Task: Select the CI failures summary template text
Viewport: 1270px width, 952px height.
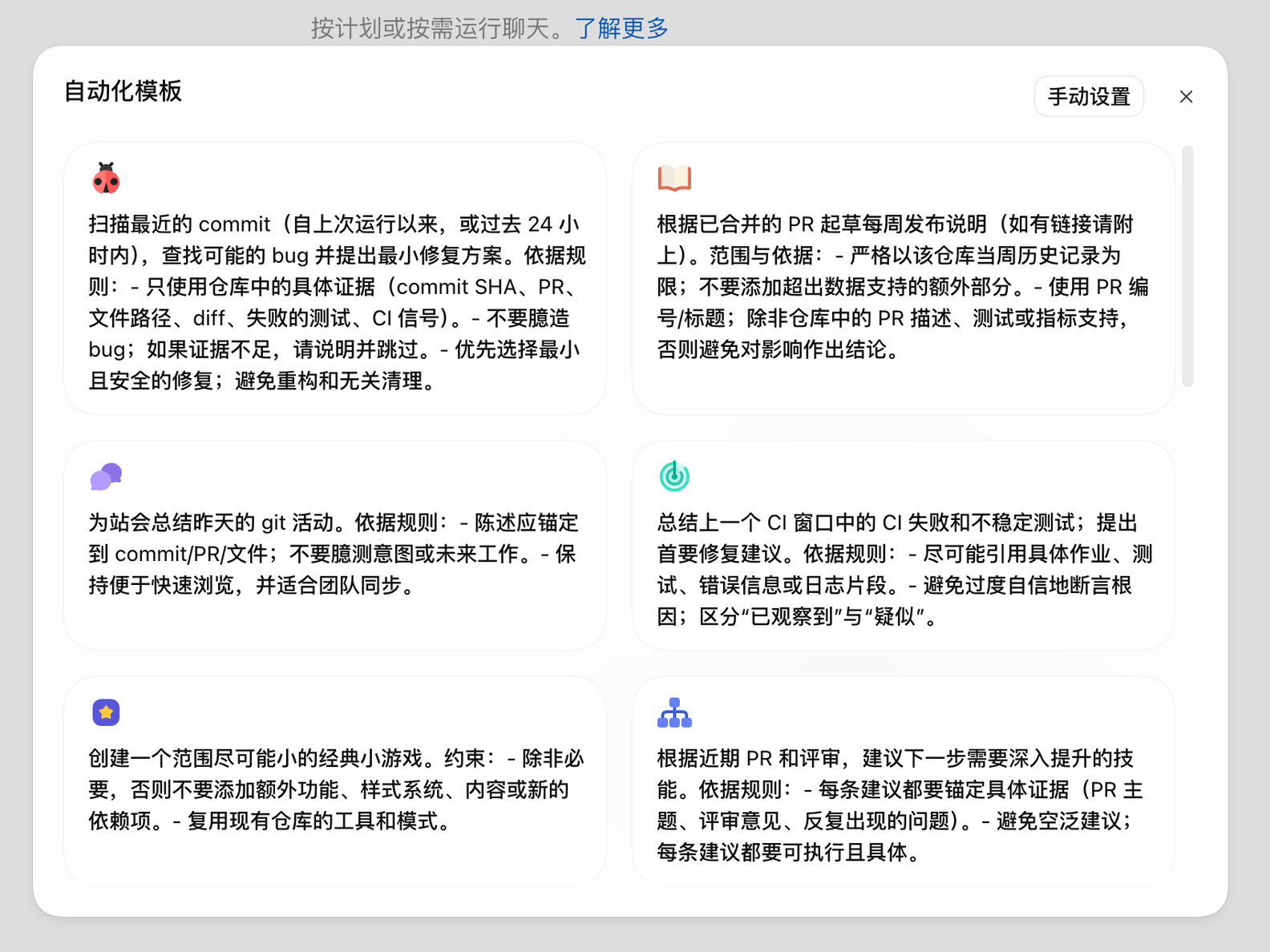Action: [x=904, y=570]
